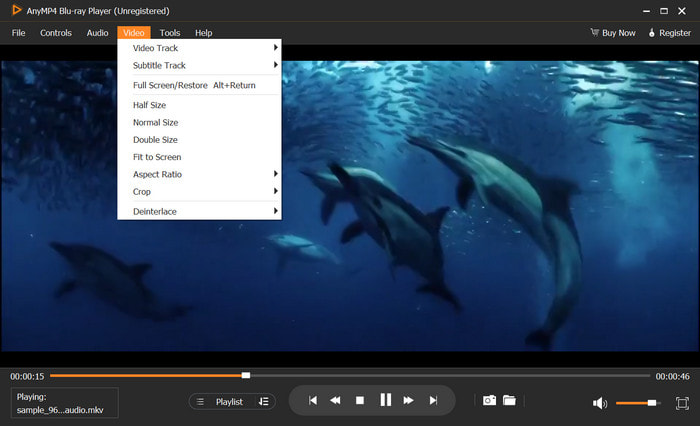Click the playing file name sample_96...audio.mkv
The width and height of the screenshot is (700, 426).
coord(60,410)
